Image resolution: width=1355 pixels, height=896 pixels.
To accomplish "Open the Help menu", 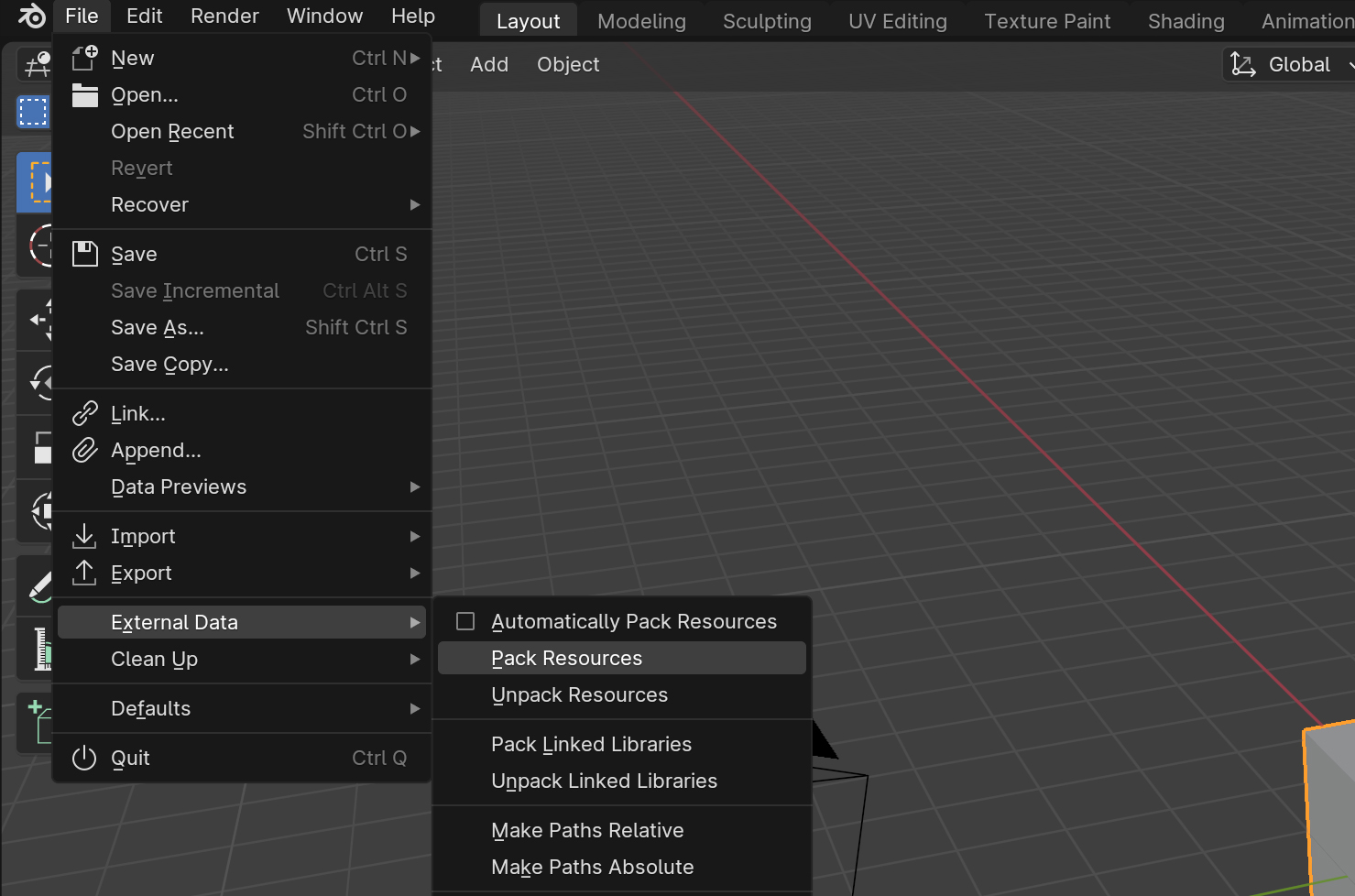I will [x=413, y=16].
